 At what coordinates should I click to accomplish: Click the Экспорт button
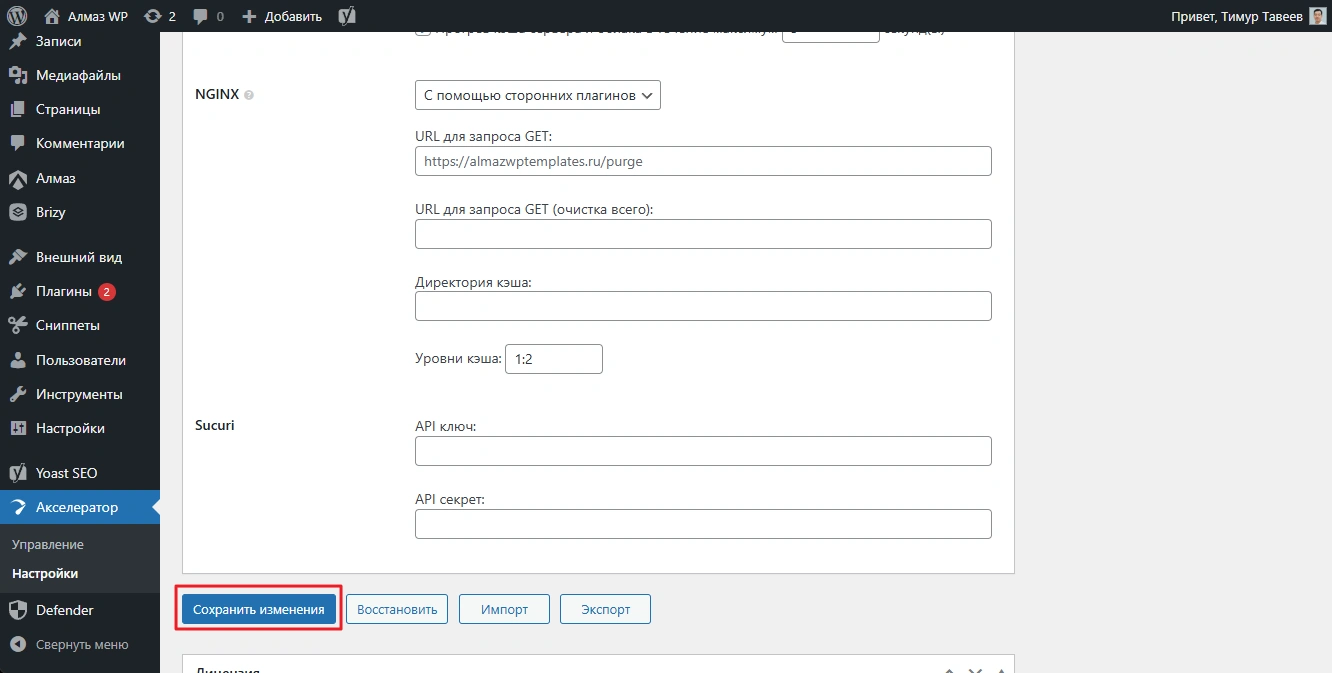[605, 609]
